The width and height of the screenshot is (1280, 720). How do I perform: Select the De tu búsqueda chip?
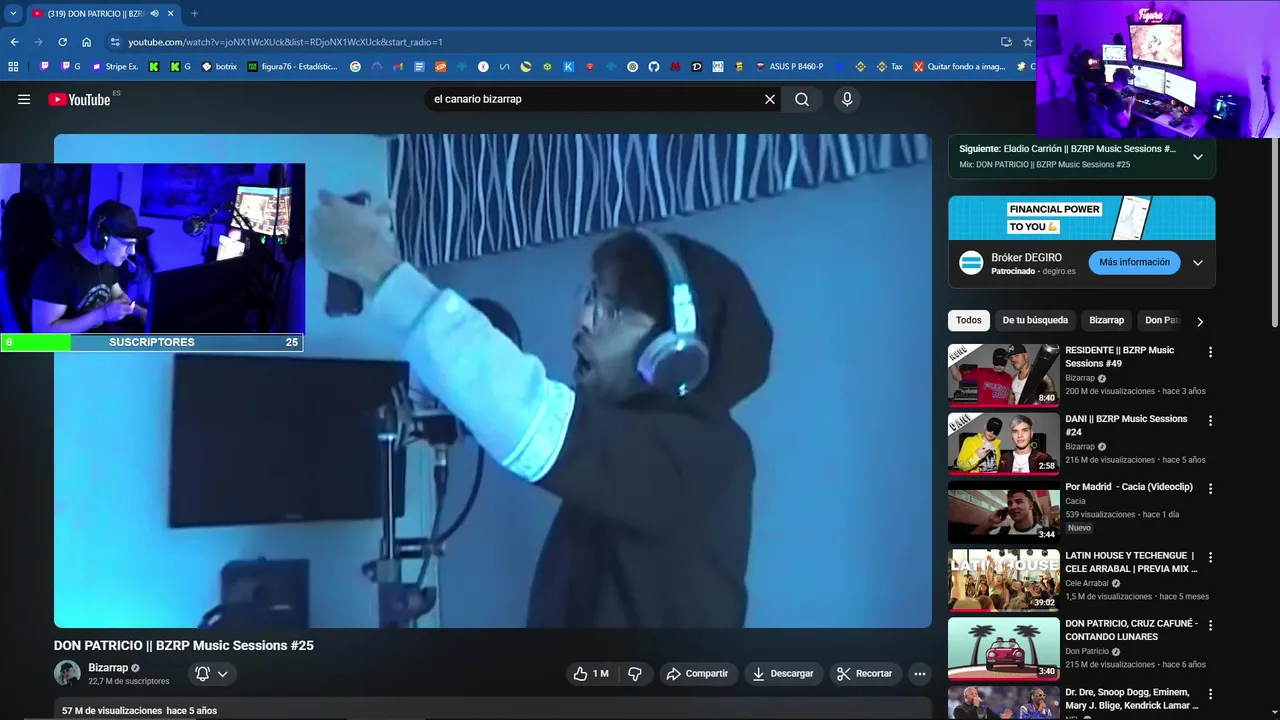(x=1035, y=320)
